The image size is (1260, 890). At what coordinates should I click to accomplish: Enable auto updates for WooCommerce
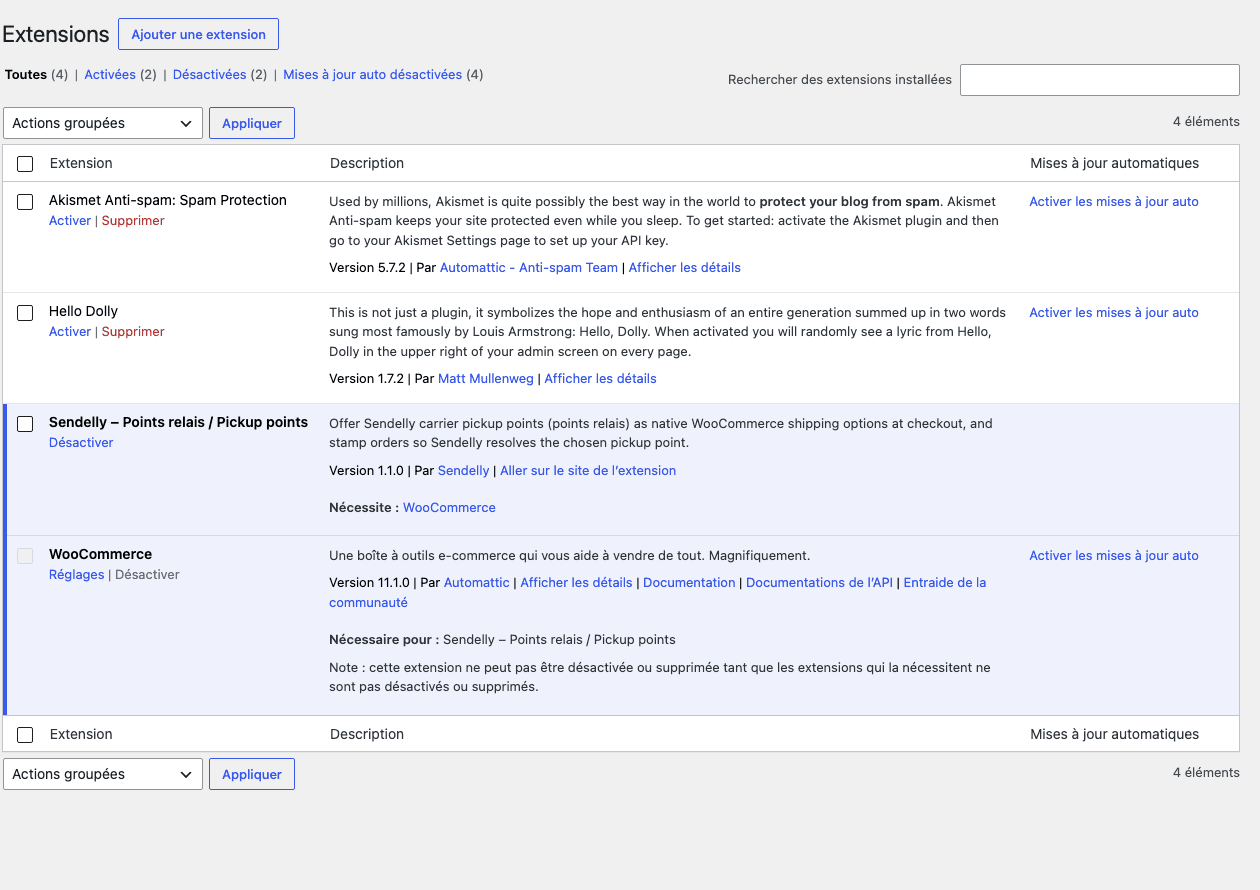1114,555
